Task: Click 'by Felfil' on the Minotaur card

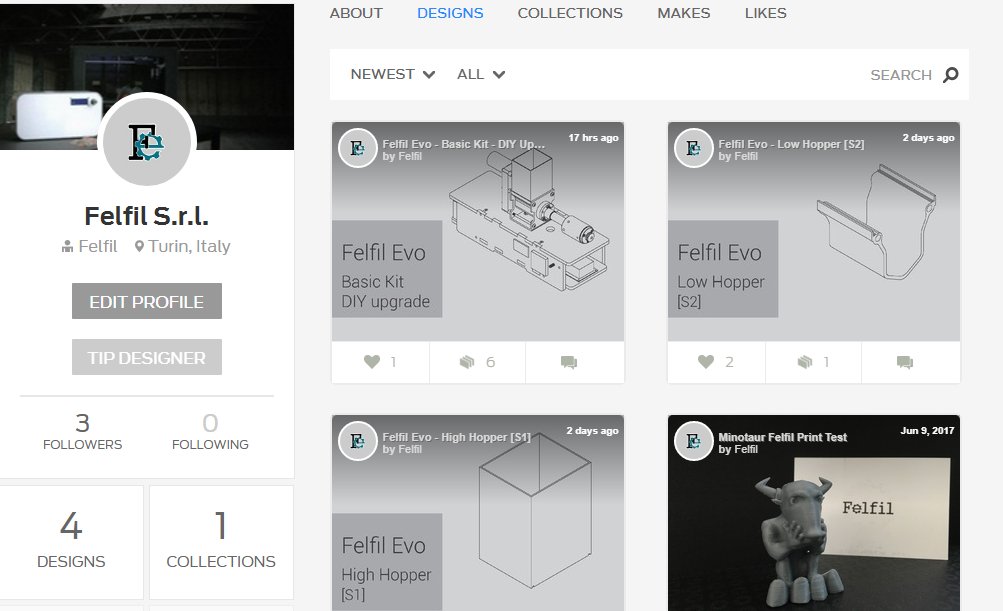Action: [x=738, y=449]
